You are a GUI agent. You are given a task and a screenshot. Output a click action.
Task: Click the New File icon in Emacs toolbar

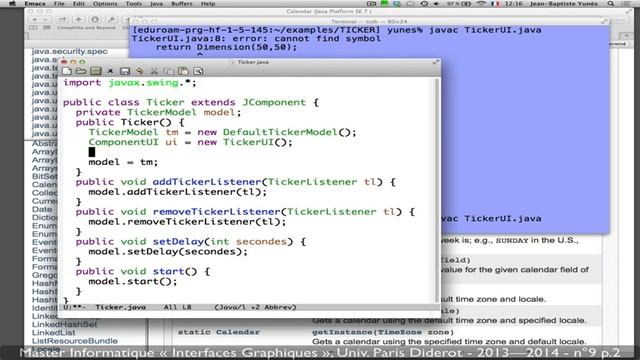click(67, 71)
